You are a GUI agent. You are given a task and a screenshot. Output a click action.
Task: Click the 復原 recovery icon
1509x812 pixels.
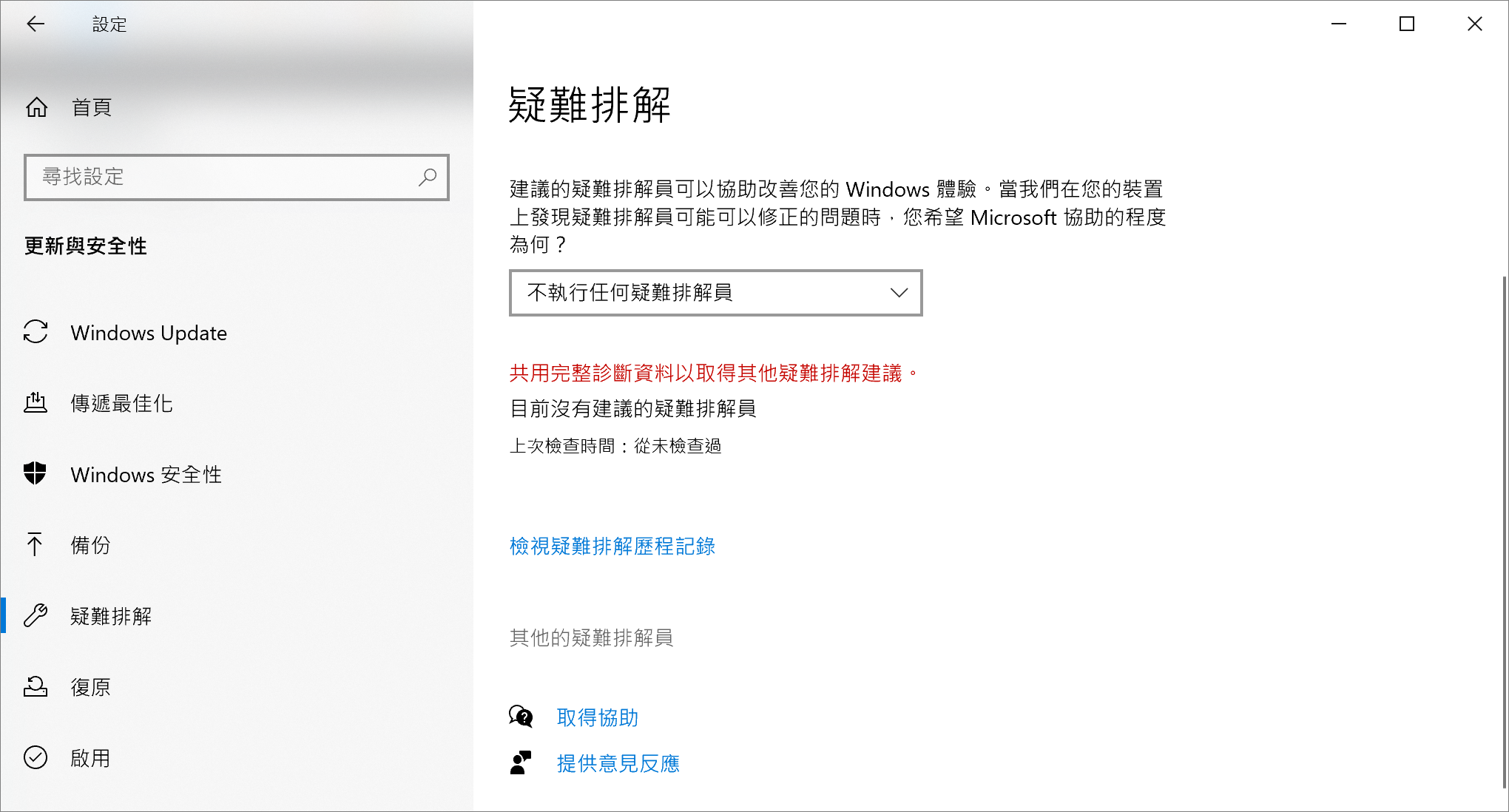pyautogui.click(x=36, y=687)
